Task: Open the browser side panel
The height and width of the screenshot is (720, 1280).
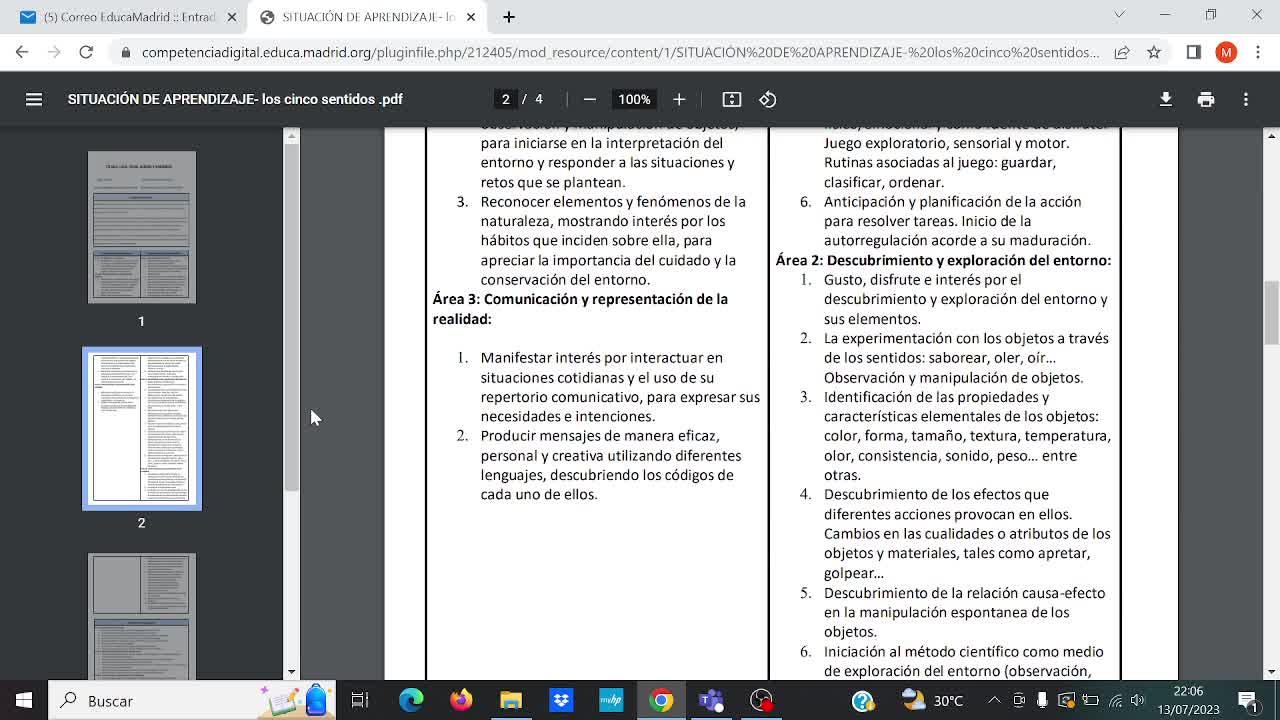Action: pyautogui.click(x=1194, y=52)
